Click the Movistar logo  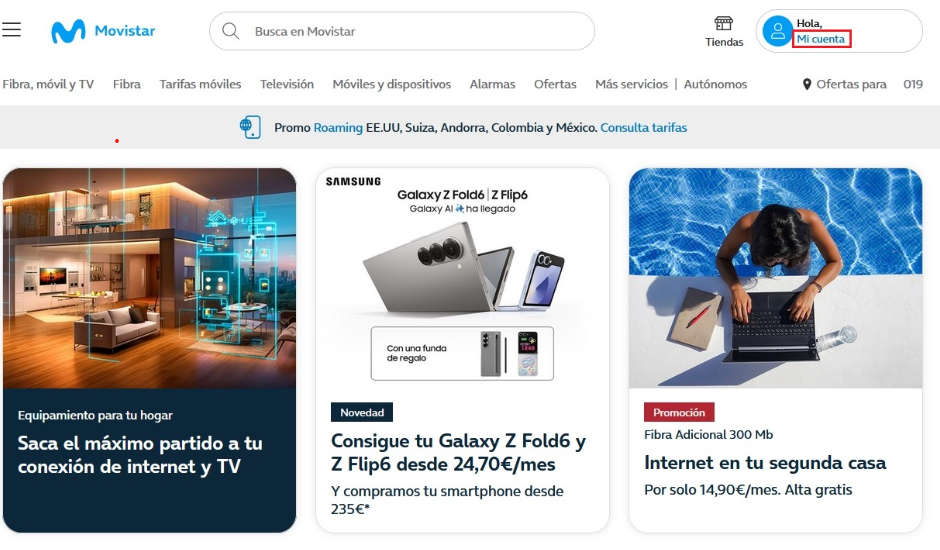coord(103,31)
